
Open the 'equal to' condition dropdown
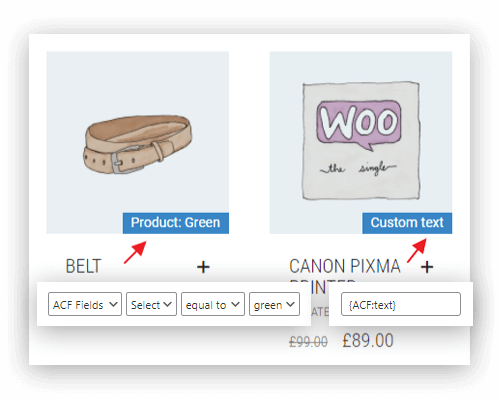(x=213, y=304)
